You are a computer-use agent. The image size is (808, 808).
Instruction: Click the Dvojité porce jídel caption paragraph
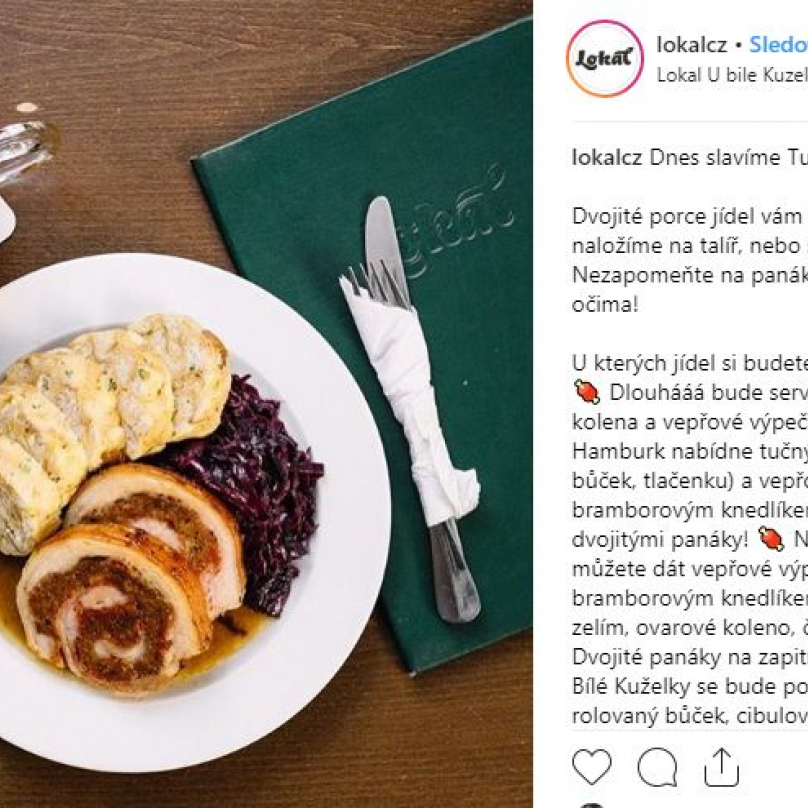pos(690,260)
